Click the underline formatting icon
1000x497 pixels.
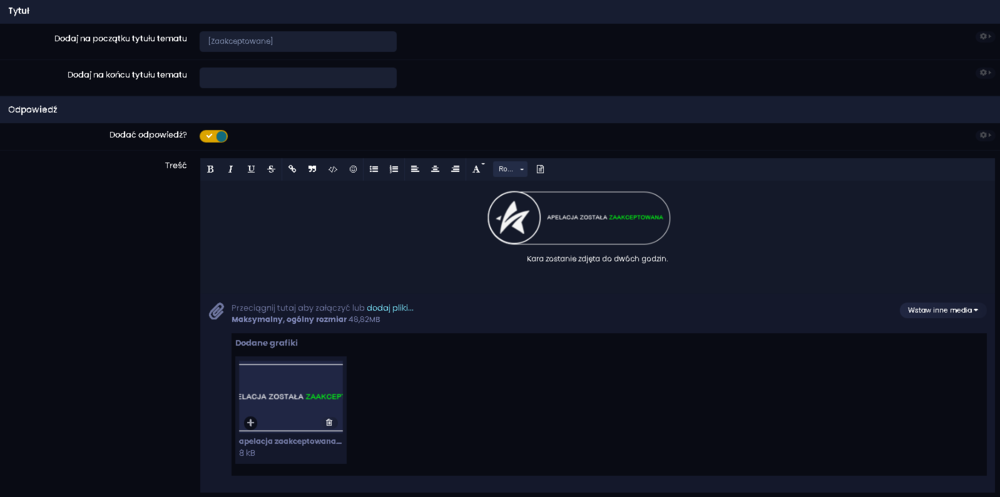click(x=251, y=169)
